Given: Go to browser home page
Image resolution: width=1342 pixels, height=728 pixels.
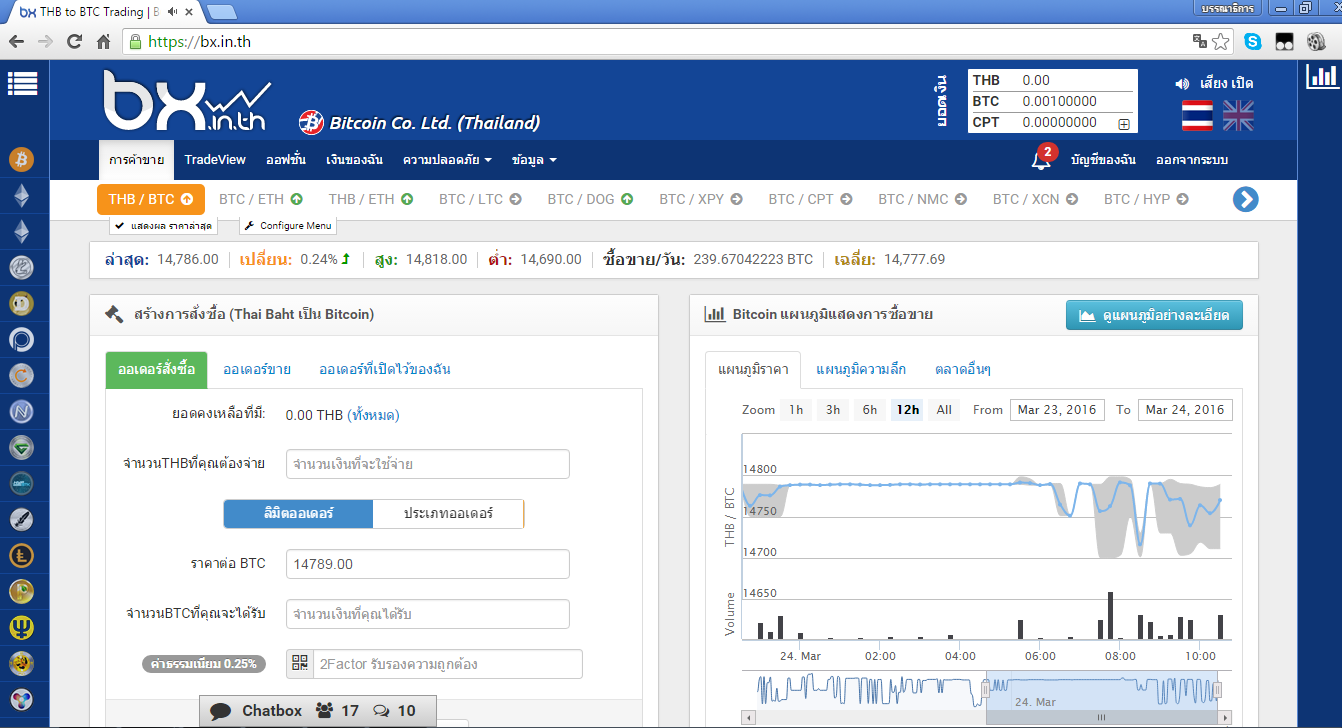Looking at the screenshot, I should pyautogui.click(x=103, y=42).
